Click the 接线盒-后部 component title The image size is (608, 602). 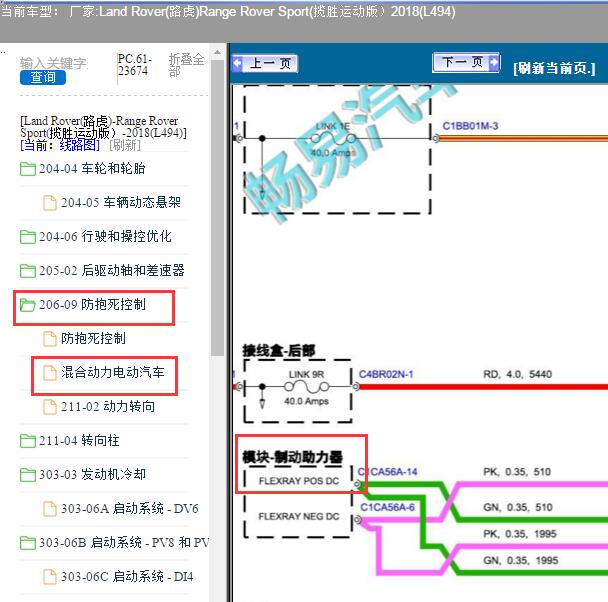pos(278,350)
